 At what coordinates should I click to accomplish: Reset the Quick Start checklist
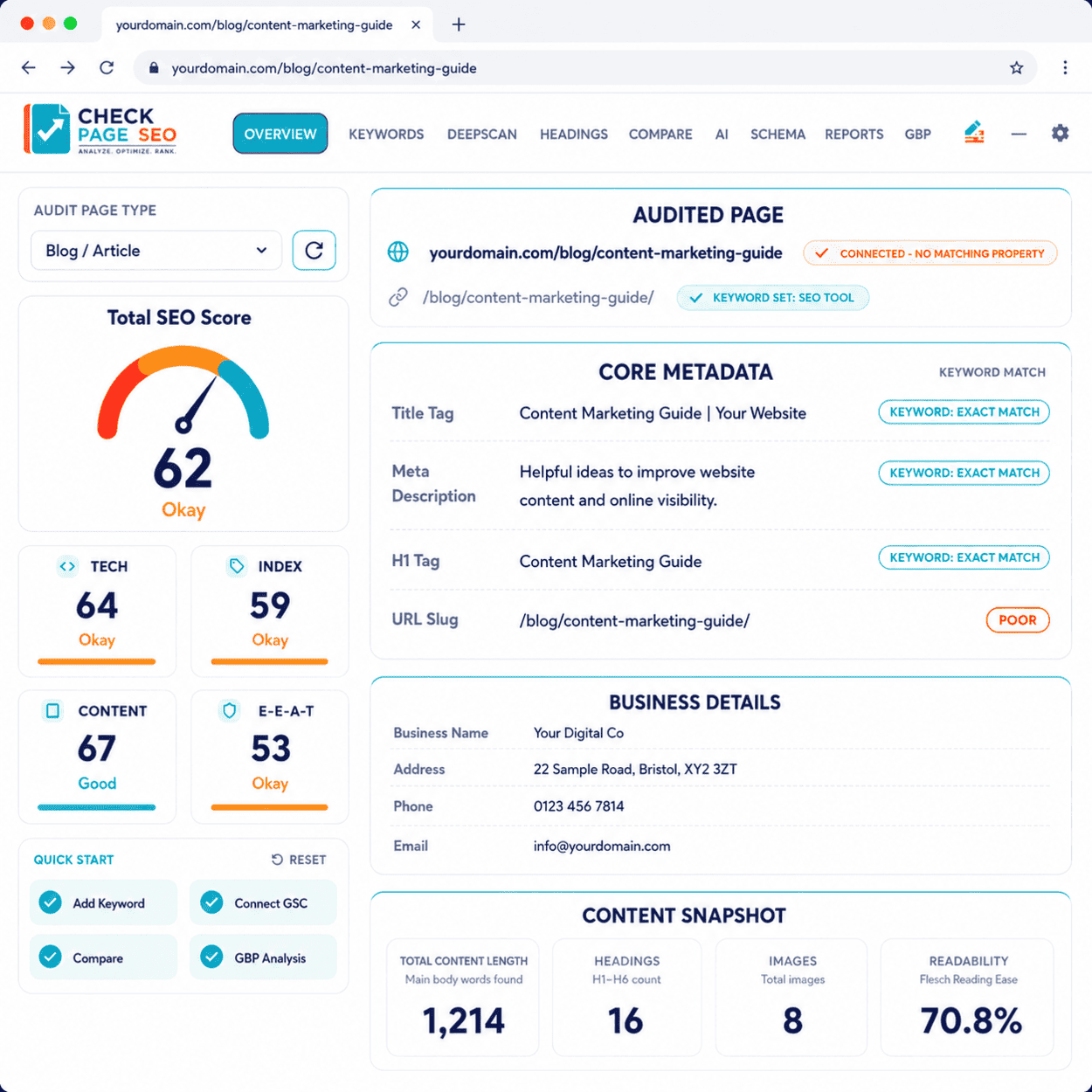(x=299, y=860)
